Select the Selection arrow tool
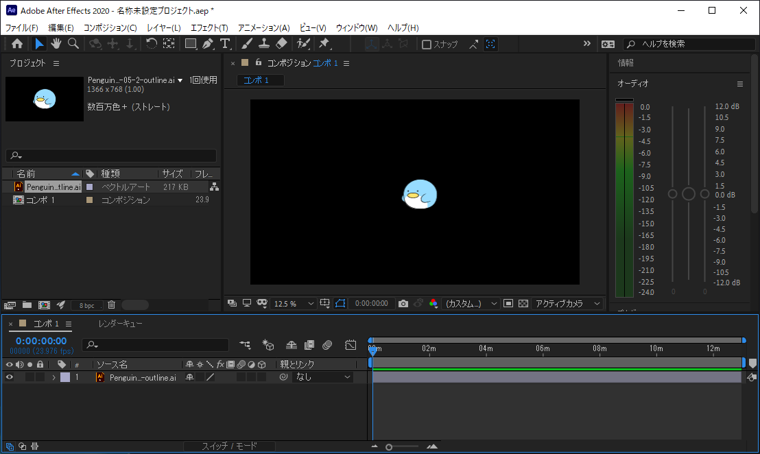 (x=39, y=44)
